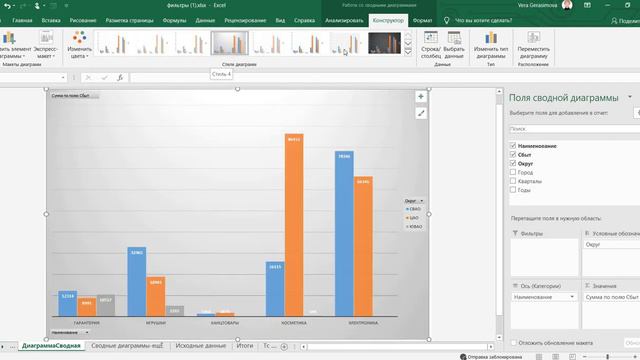Click the ribbon display options icon
Screen dimensions: 640x360
tap(587, 6)
